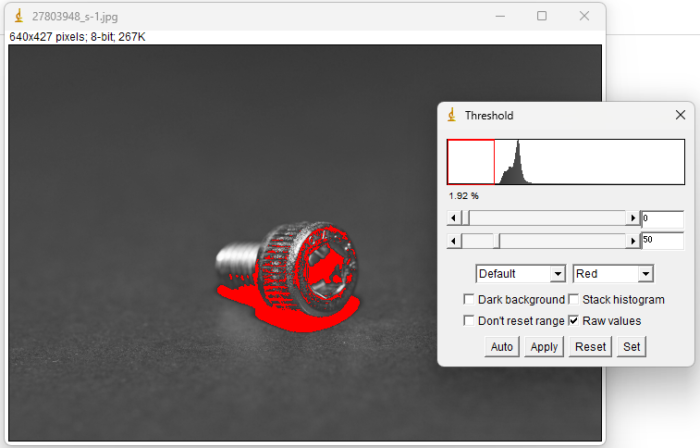700x448 pixels.
Task: Enable the Don't reset range checkbox
Action: point(469,320)
